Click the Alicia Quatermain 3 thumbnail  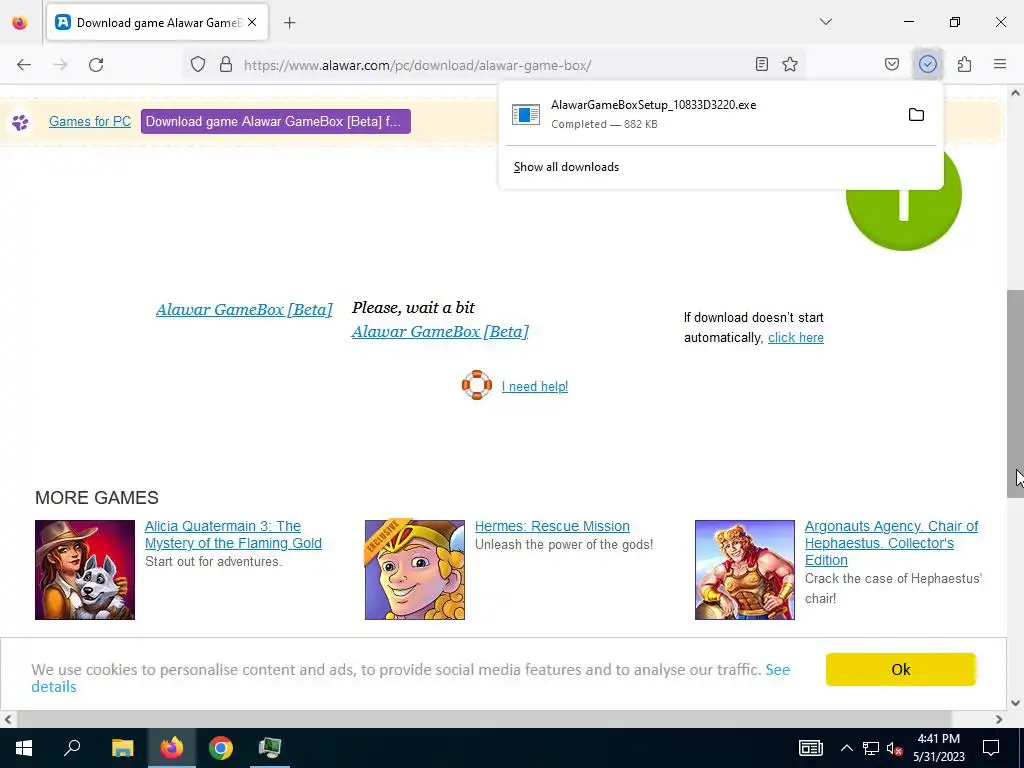[85, 570]
